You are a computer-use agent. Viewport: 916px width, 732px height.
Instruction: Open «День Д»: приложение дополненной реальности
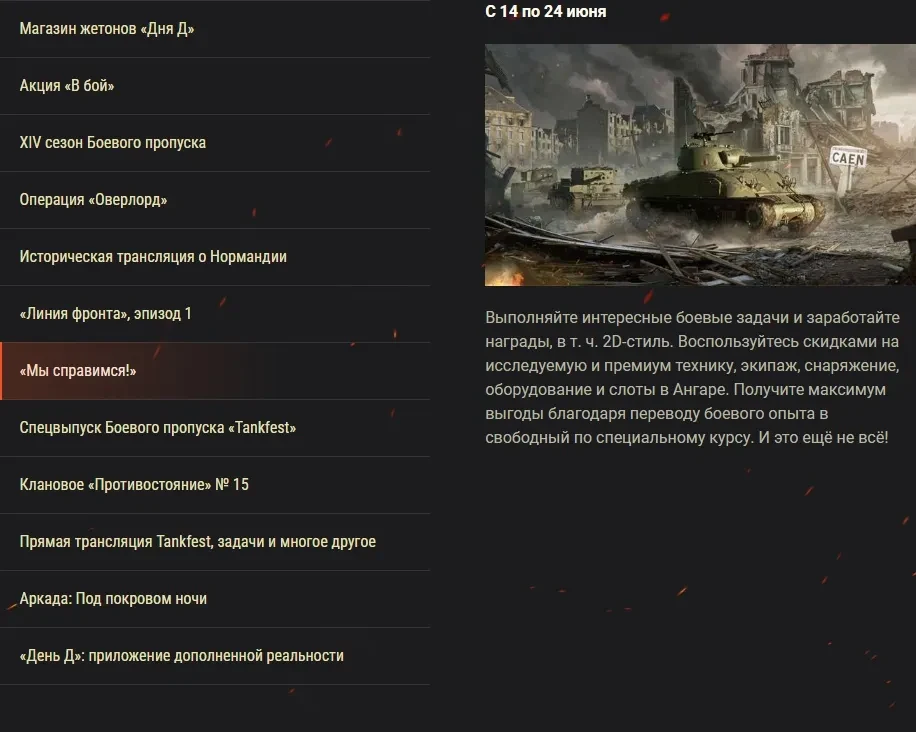[215, 656]
